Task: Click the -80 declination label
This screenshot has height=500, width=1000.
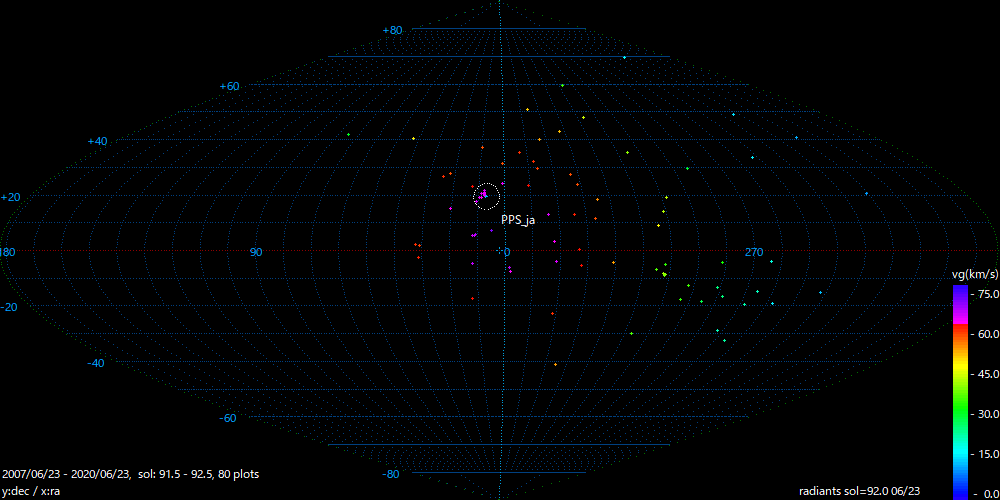Action: point(391,474)
